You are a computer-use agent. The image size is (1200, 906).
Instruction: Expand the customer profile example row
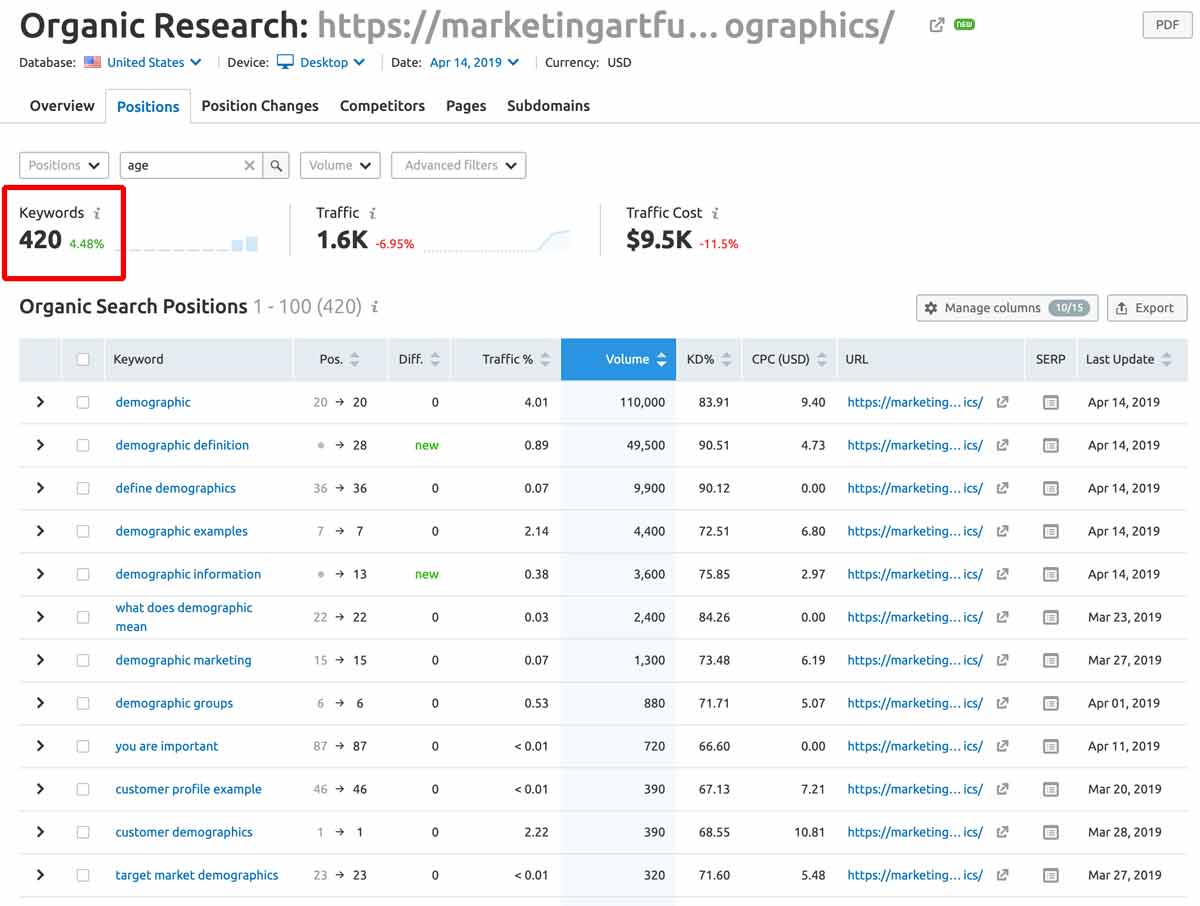click(x=40, y=789)
